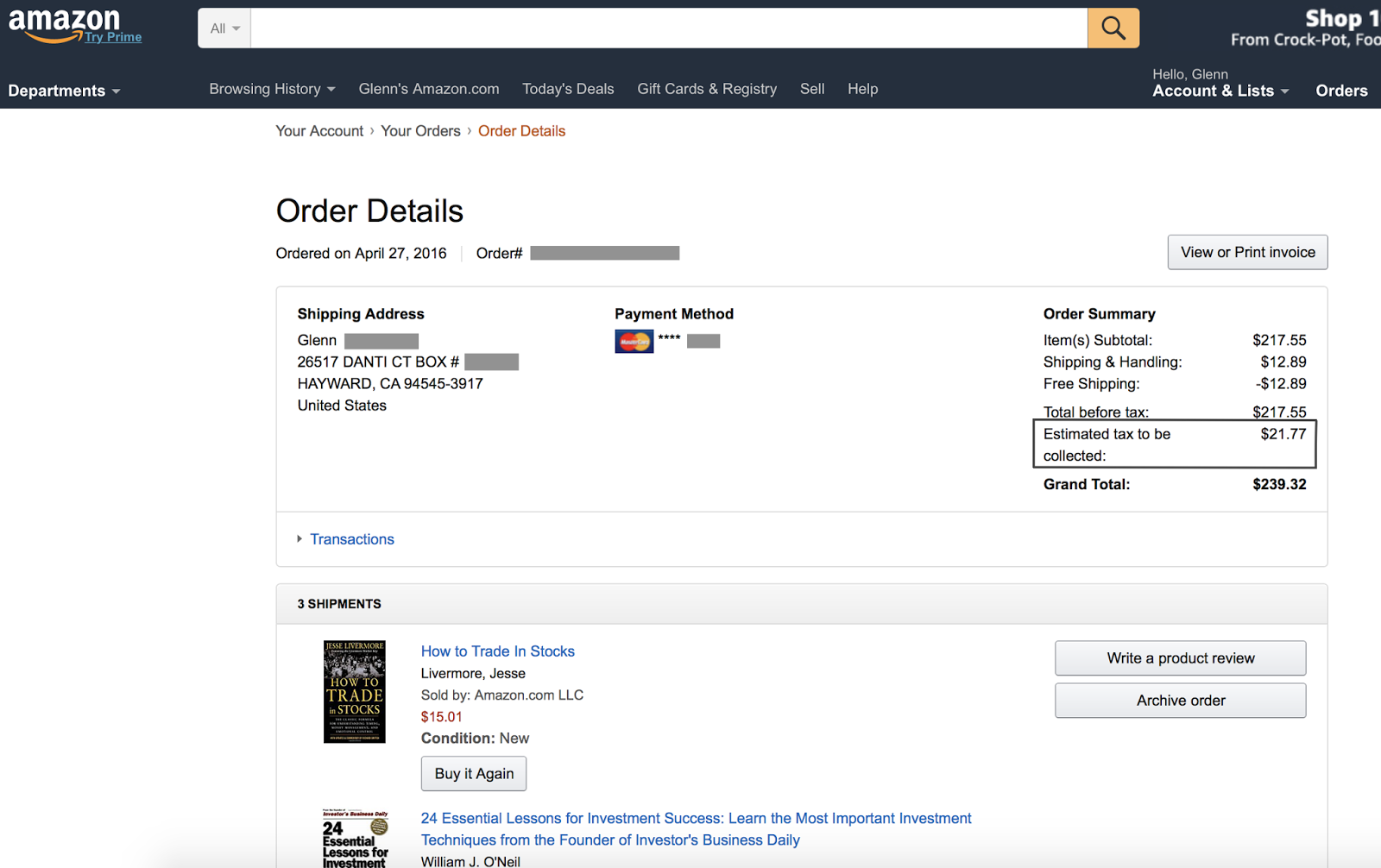Click Write a product review
The image size is (1381, 868).
(x=1180, y=658)
